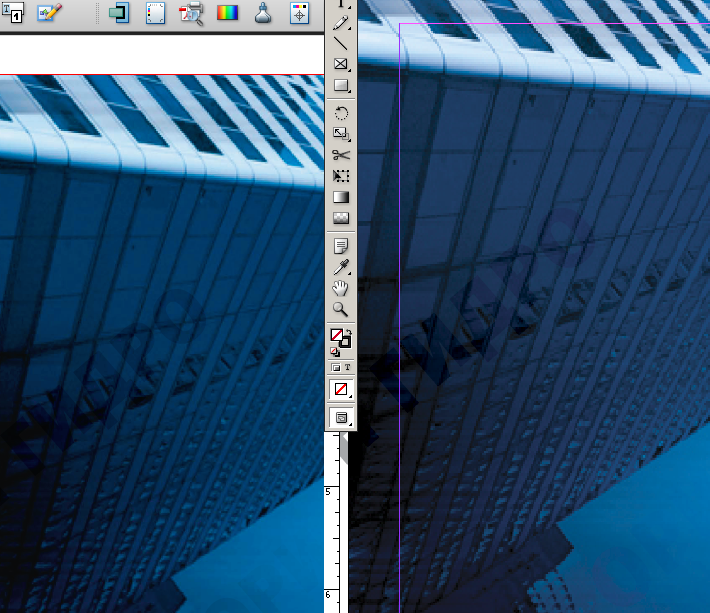The width and height of the screenshot is (710, 613).
Task: Click the text frame numbered 1 icon
Action: click(13, 12)
